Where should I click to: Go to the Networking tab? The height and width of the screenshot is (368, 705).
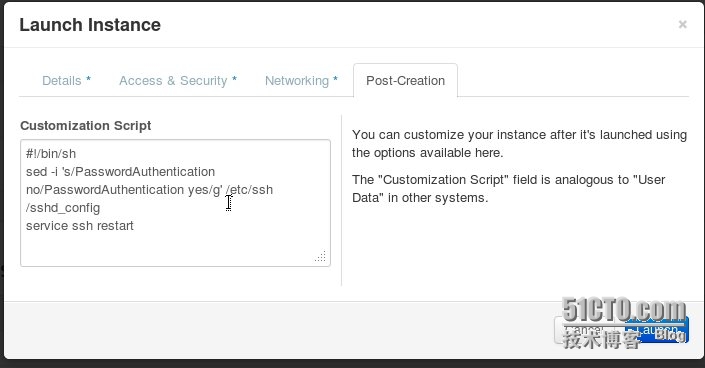(301, 81)
